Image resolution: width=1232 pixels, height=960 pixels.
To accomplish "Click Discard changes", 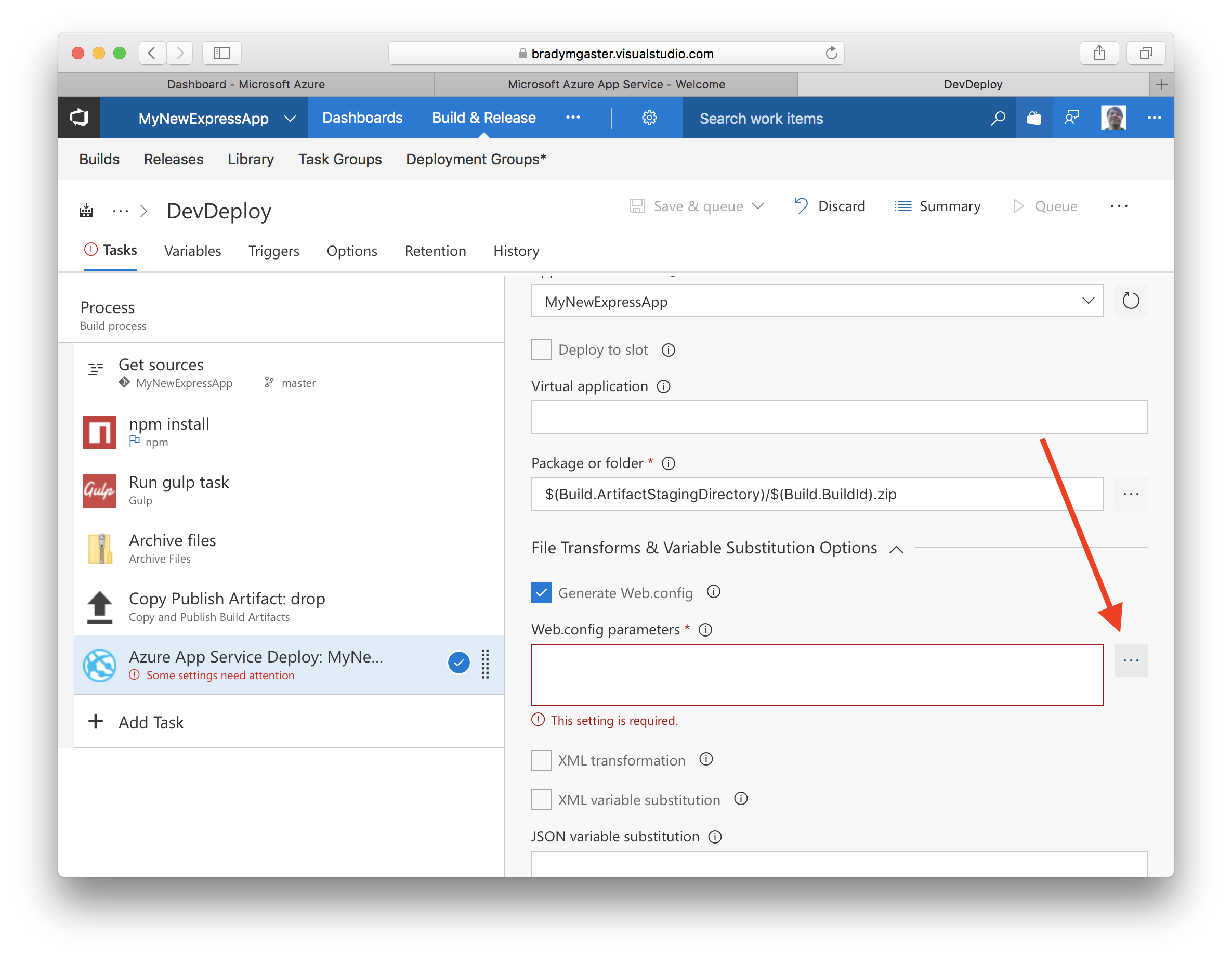I will [829, 206].
